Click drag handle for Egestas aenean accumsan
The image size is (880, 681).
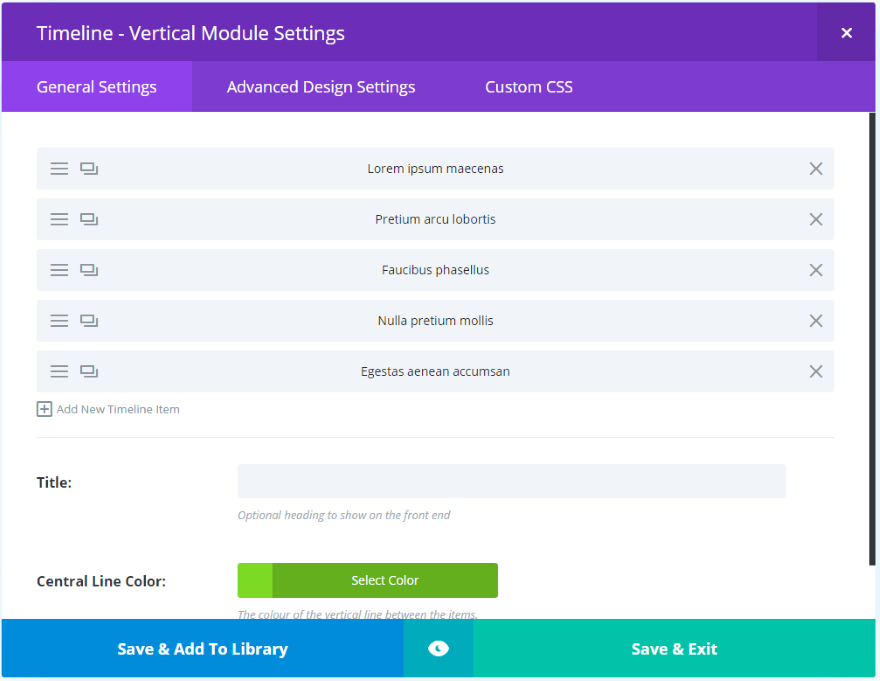59,371
